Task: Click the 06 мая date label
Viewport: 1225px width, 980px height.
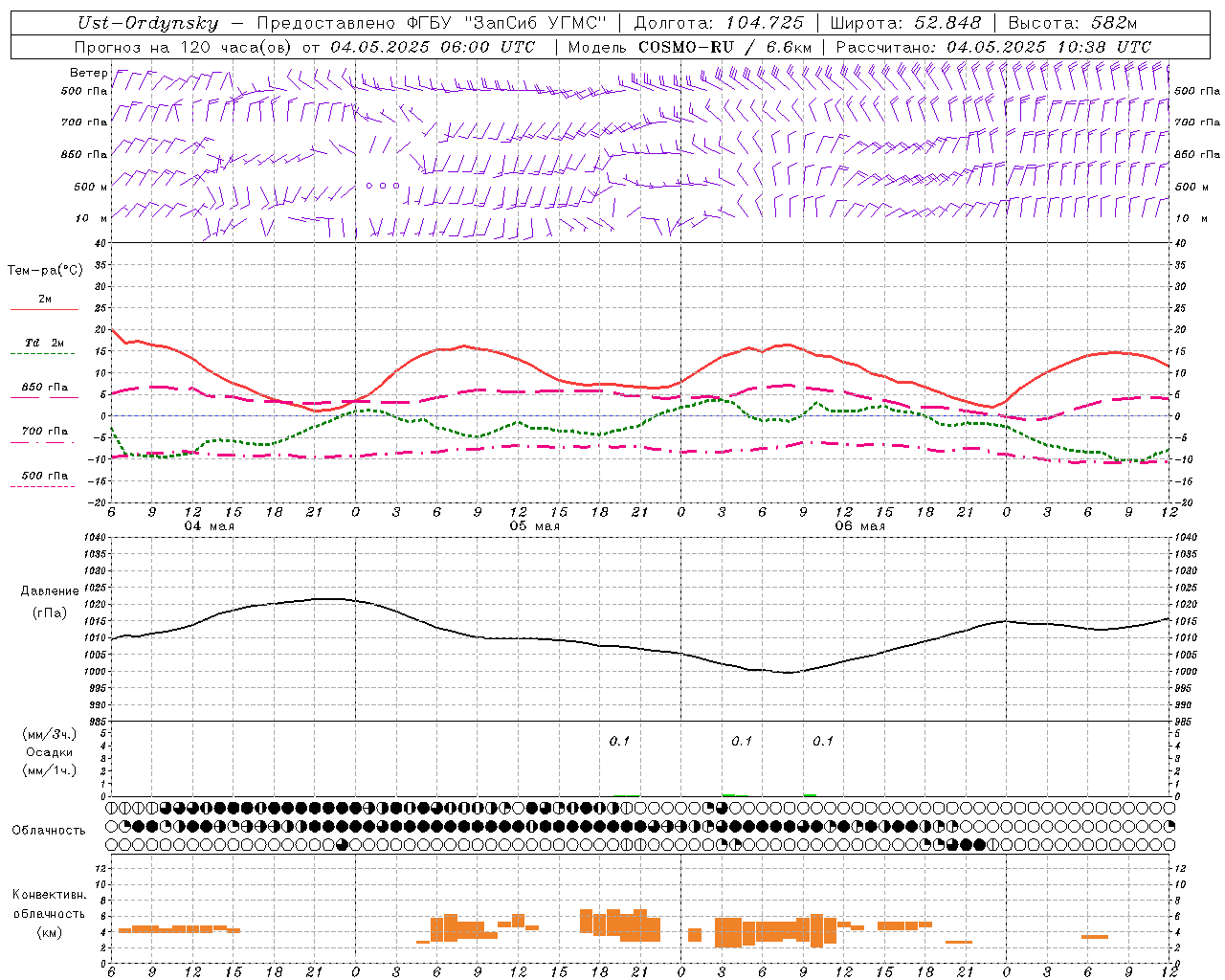Action: coord(860,526)
